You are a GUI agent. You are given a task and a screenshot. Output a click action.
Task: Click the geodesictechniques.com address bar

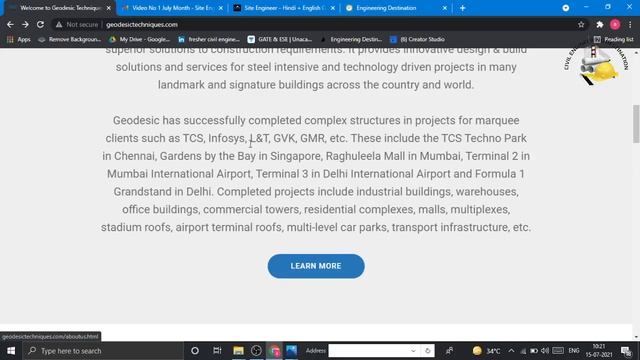[142, 24]
